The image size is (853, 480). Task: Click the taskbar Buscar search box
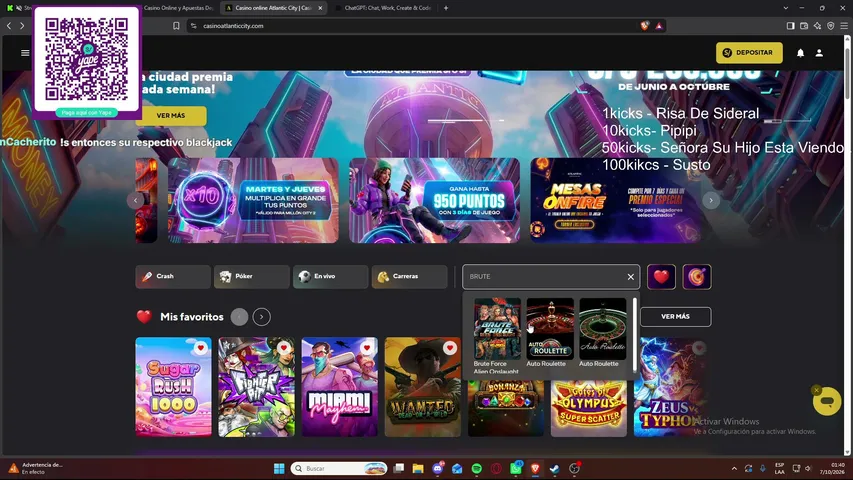[x=339, y=469]
